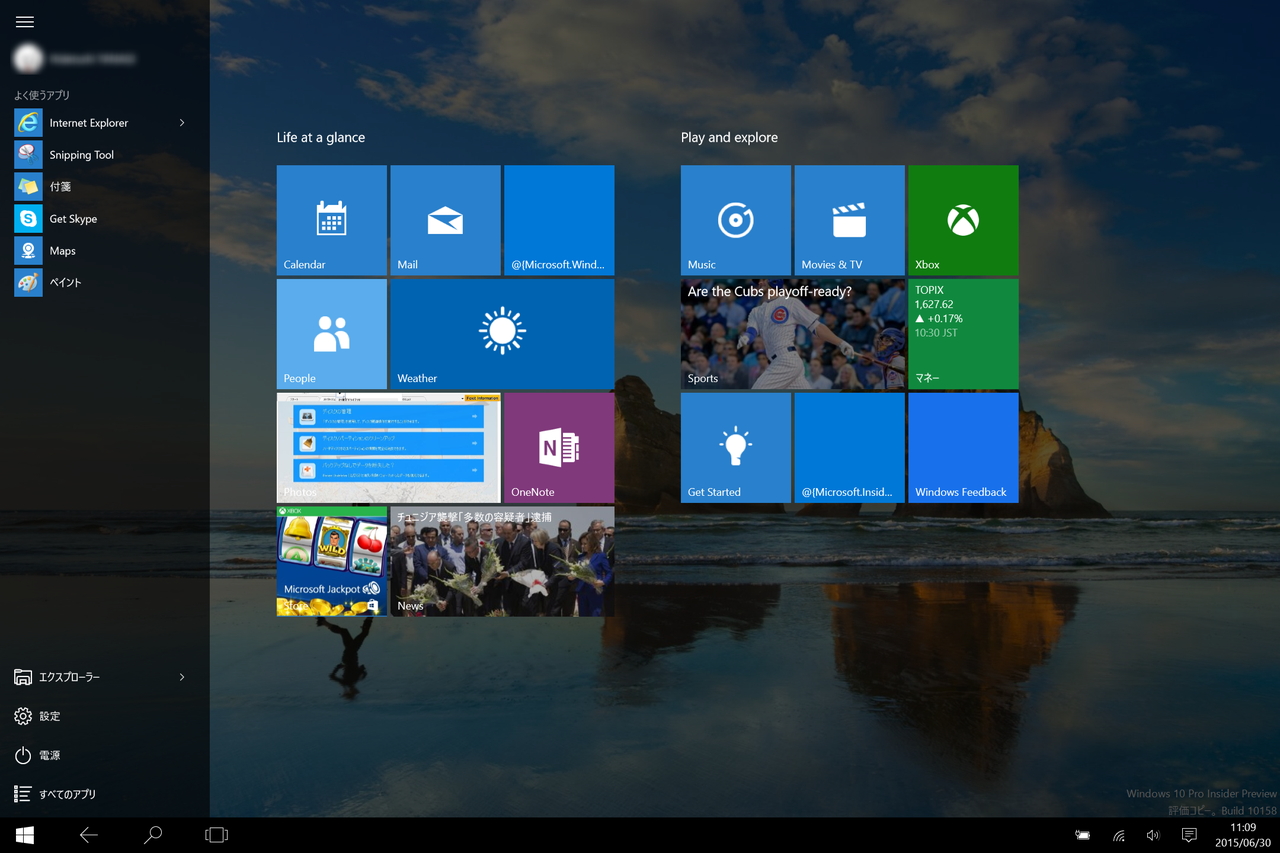Open the clock showing 11:09
1280x853 pixels.
click(x=1243, y=835)
